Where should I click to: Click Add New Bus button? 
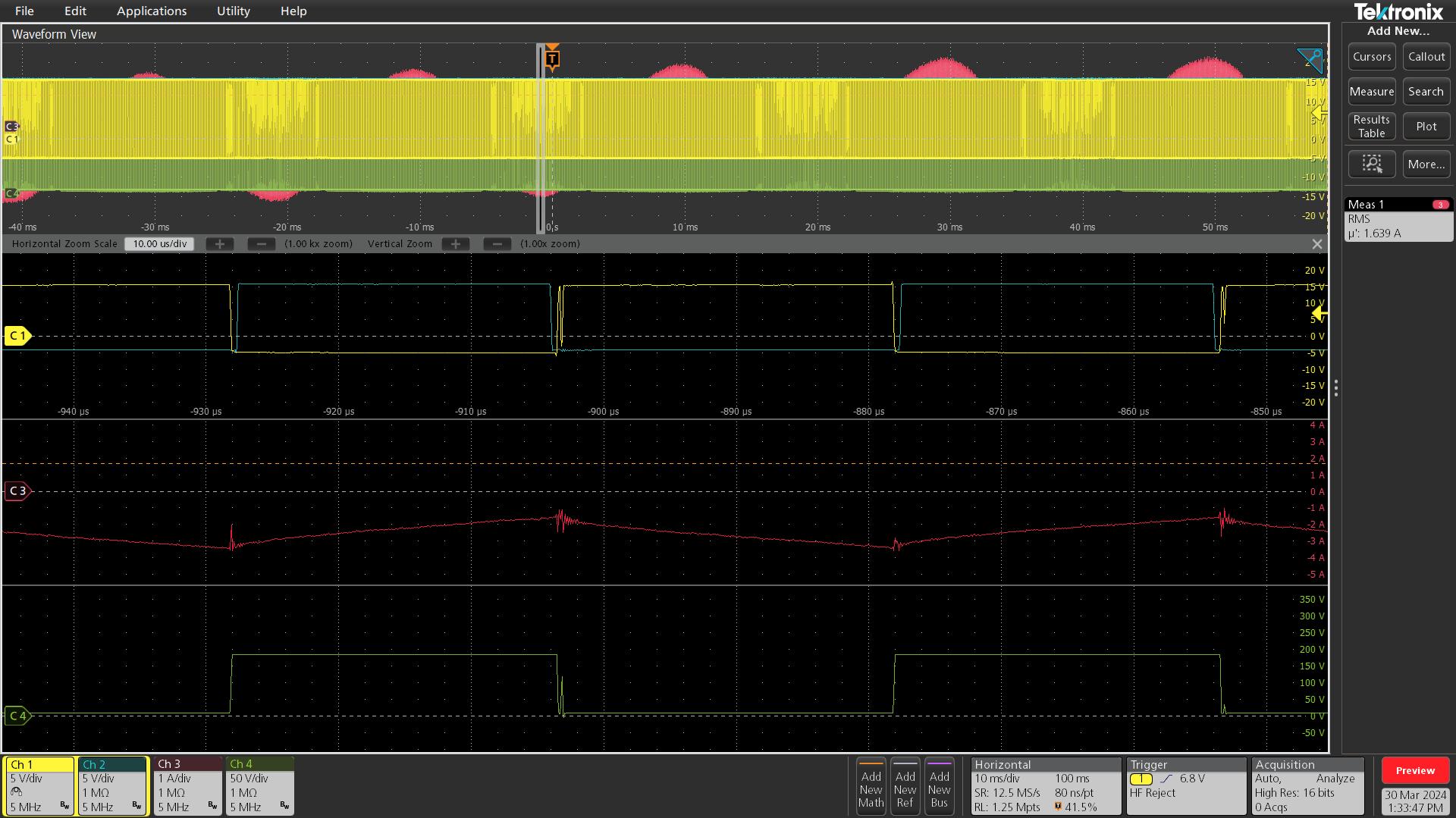click(x=939, y=786)
